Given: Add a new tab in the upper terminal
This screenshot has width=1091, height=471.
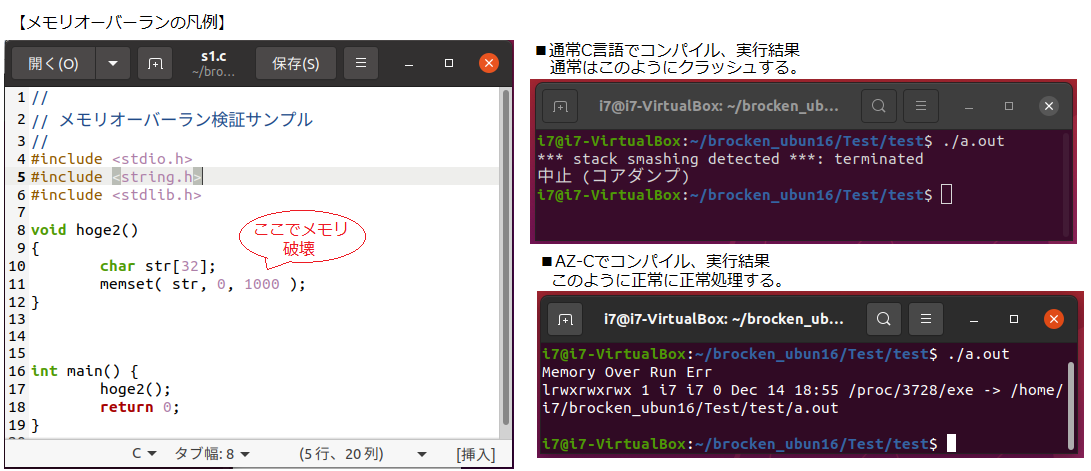Looking at the screenshot, I should click(559, 105).
